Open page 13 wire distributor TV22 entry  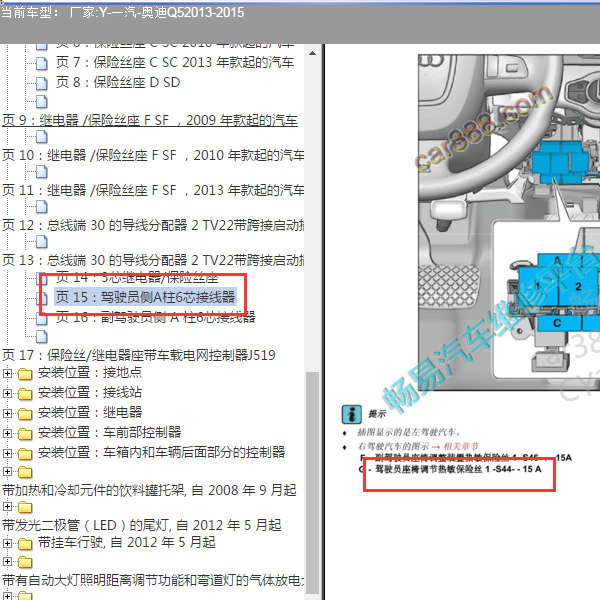(153, 260)
